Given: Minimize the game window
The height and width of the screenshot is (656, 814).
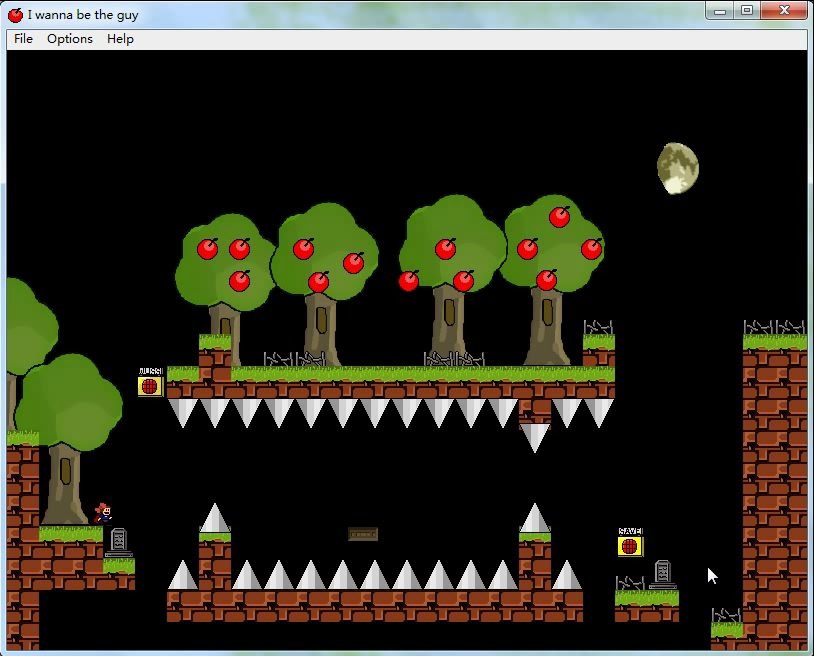Looking at the screenshot, I should (x=720, y=11).
